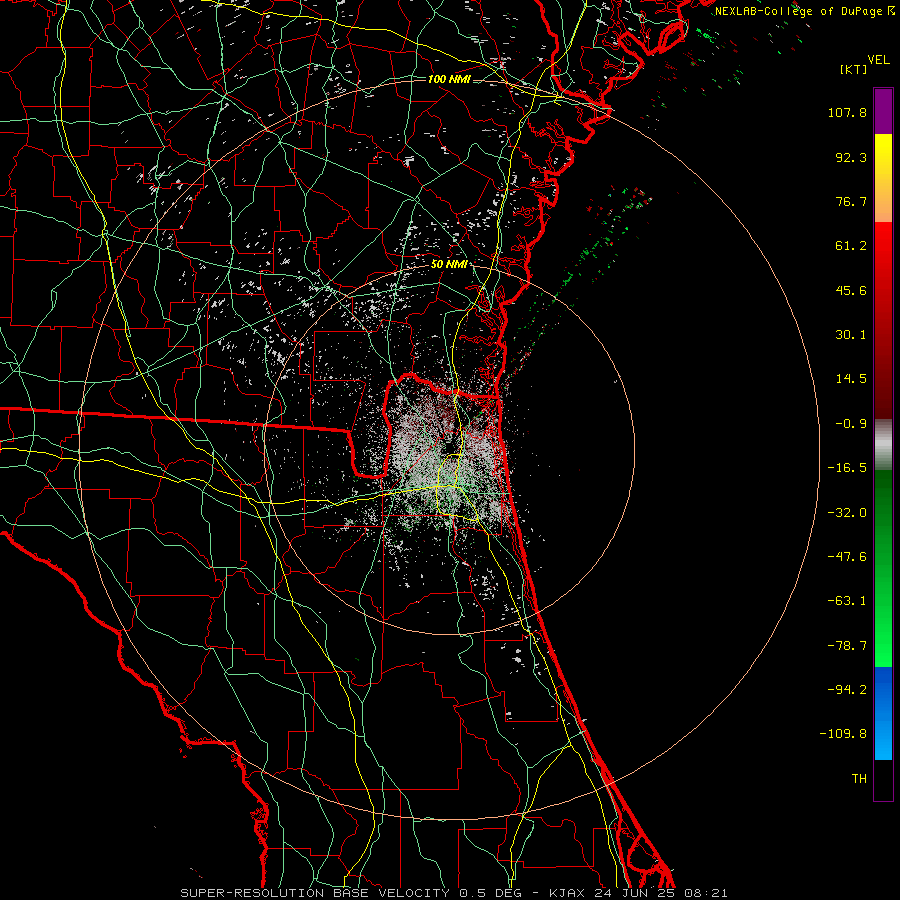Click the 76.7 velocity scale value
The height and width of the screenshot is (900, 900).
click(851, 201)
